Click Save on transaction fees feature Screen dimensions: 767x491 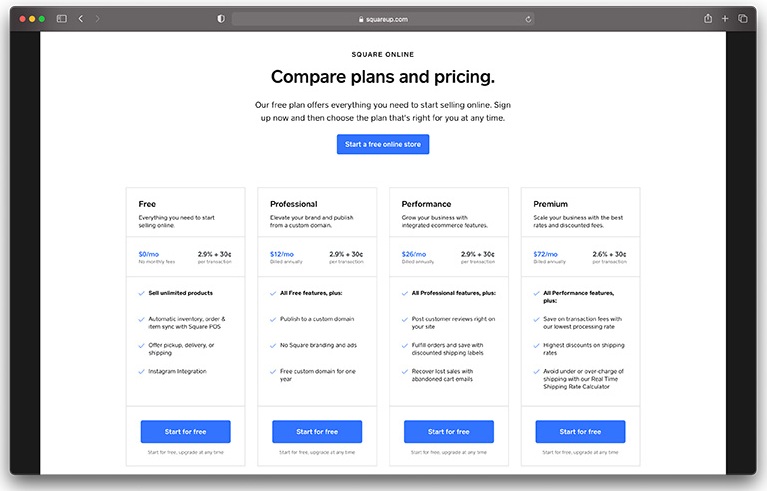point(582,323)
